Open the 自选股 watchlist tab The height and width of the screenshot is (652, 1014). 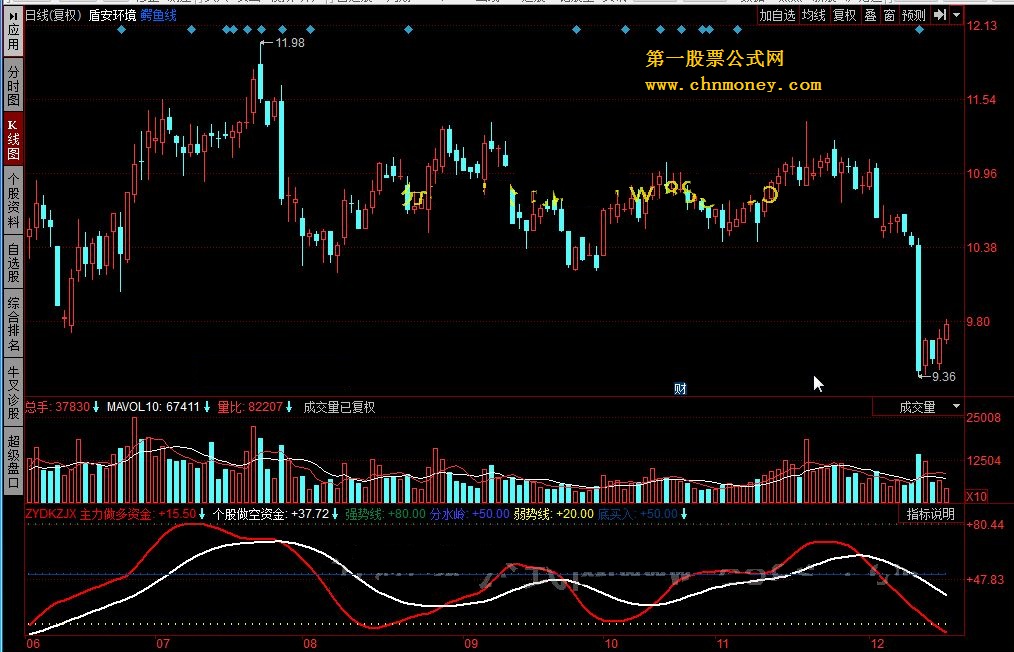(13, 263)
